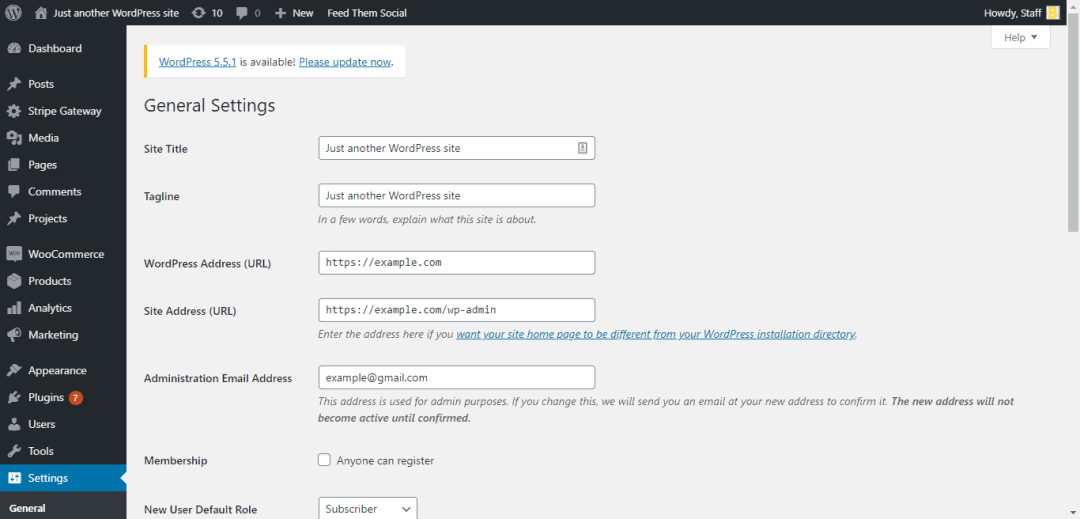The image size is (1080, 519).
Task: Click the Site Address URL field
Action: (x=457, y=310)
